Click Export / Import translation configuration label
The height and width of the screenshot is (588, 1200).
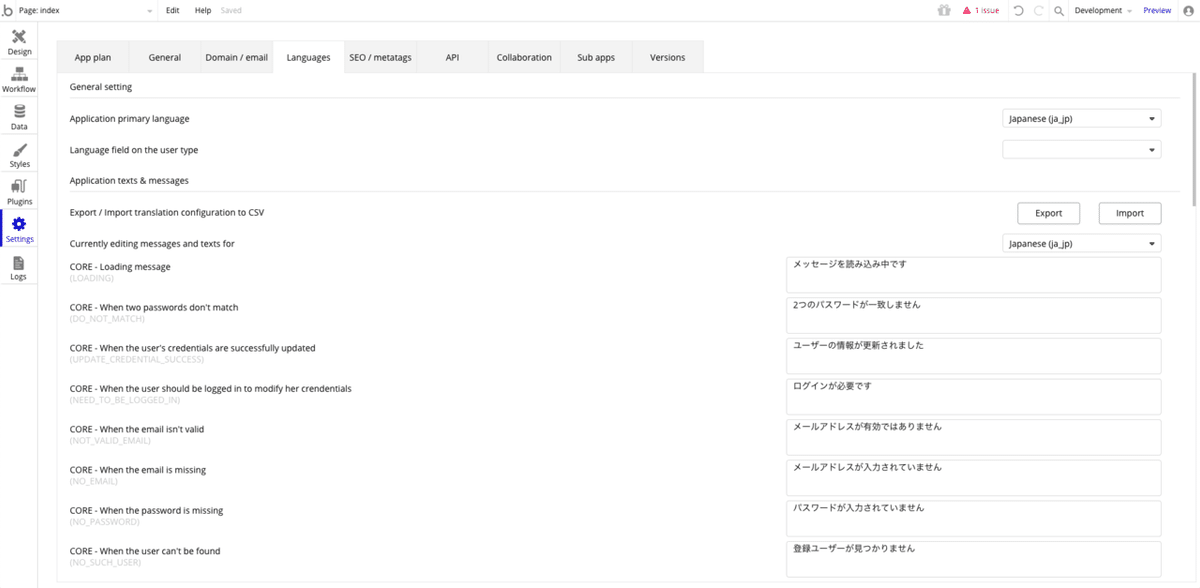click(167, 212)
